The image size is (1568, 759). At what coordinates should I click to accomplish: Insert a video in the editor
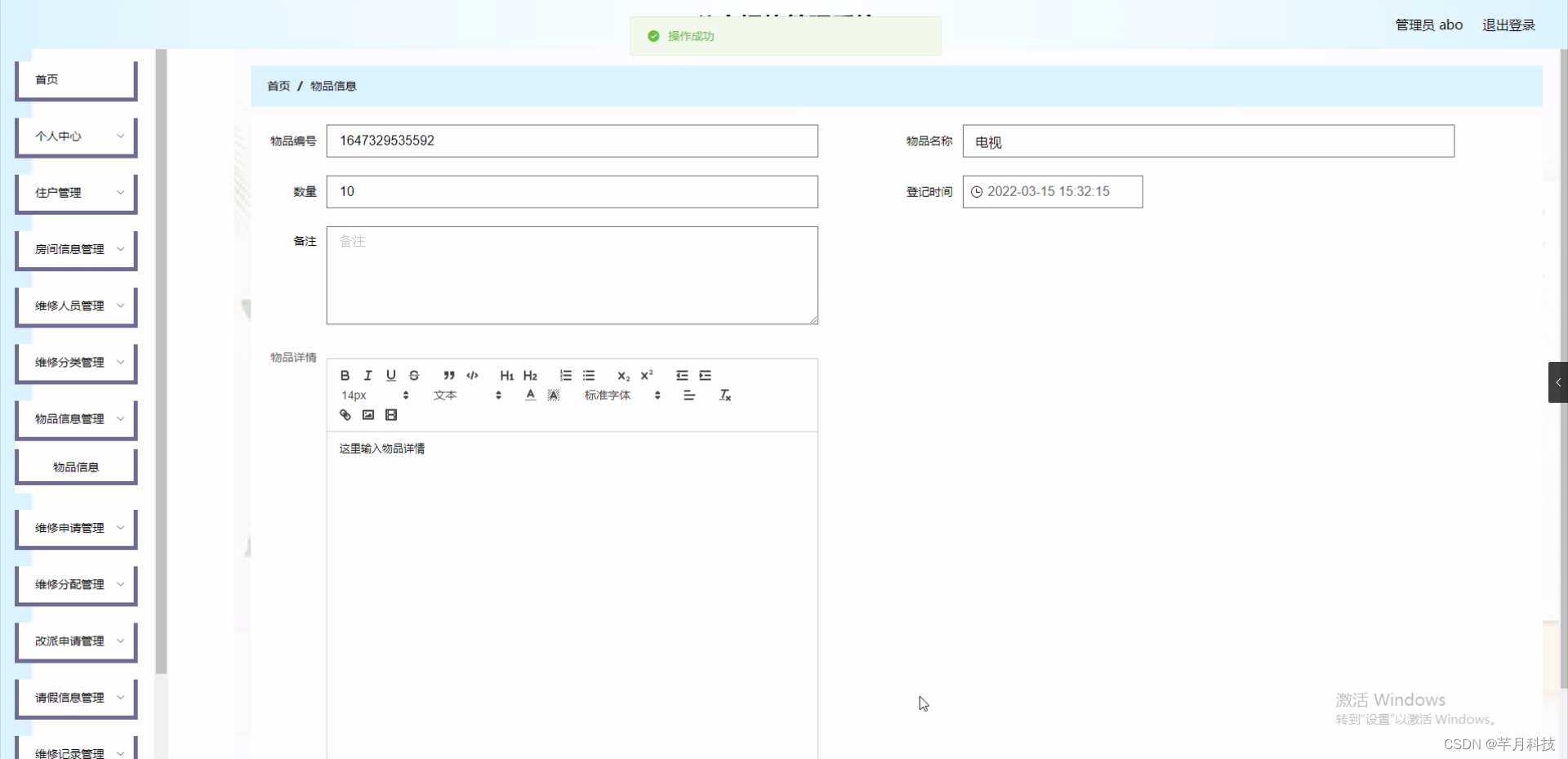coord(391,415)
